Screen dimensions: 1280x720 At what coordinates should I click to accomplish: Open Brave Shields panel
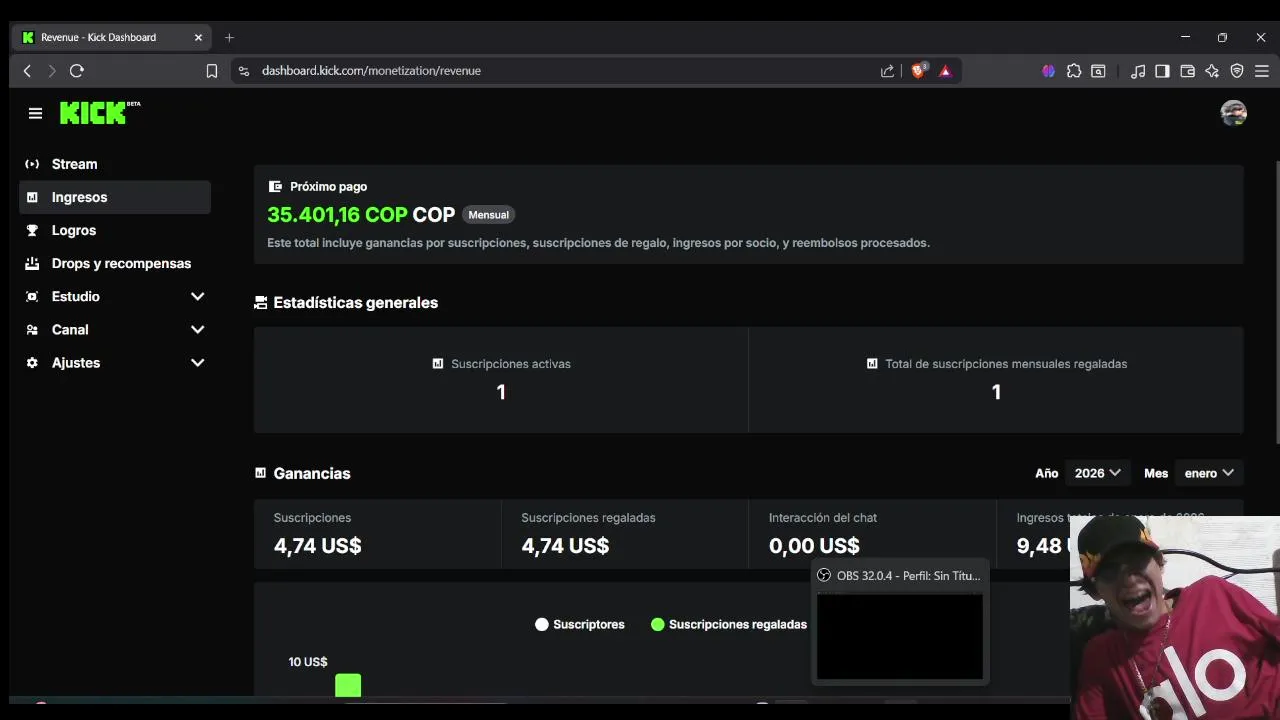(918, 71)
